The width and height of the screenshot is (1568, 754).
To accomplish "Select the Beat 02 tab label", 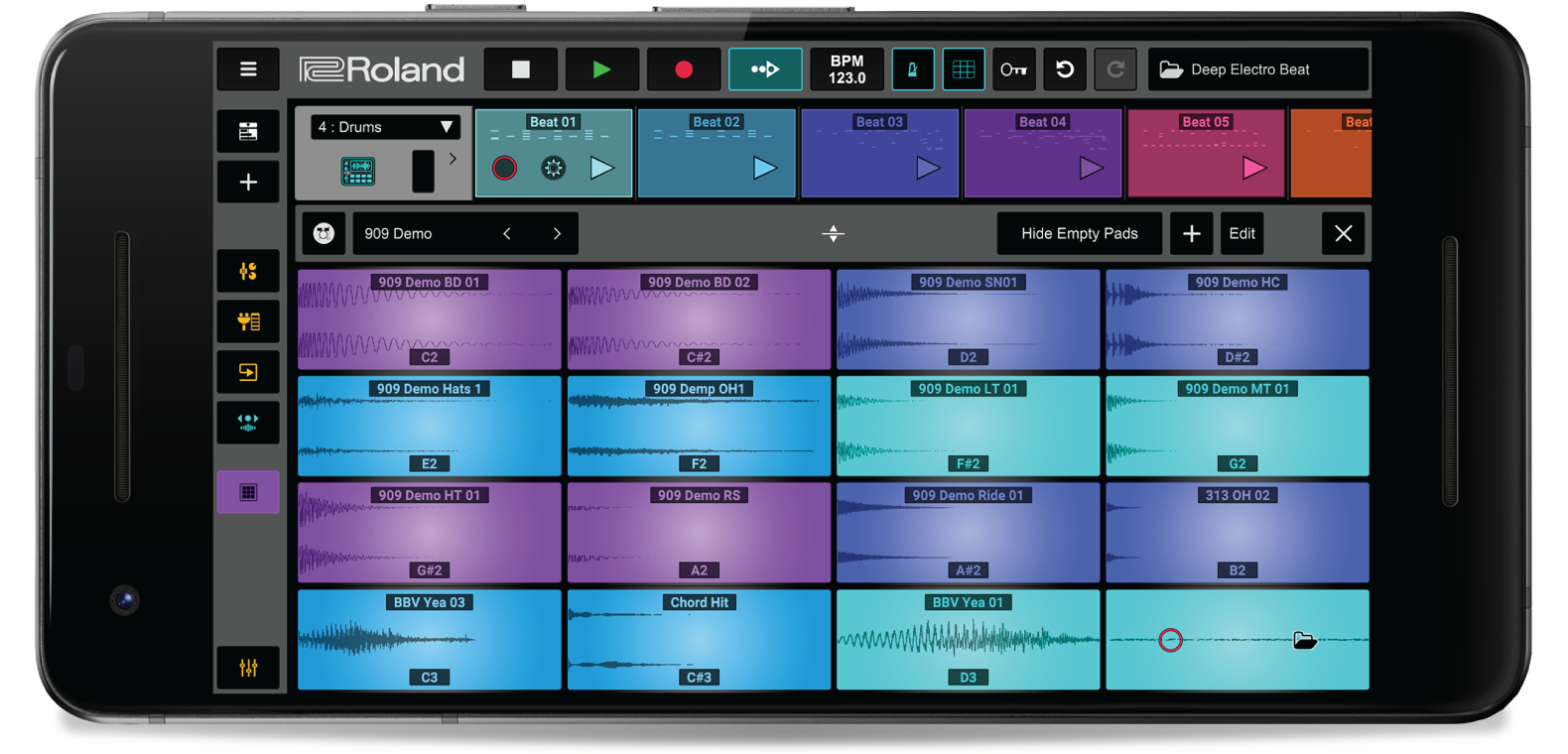I will (x=717, y=122).
